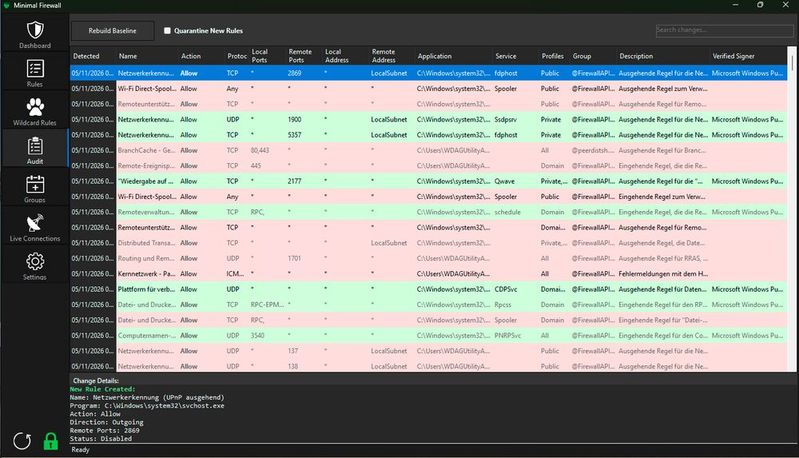Sort by Remote Ports column header
Screen dimensions: 799x458
coord(300,56)
